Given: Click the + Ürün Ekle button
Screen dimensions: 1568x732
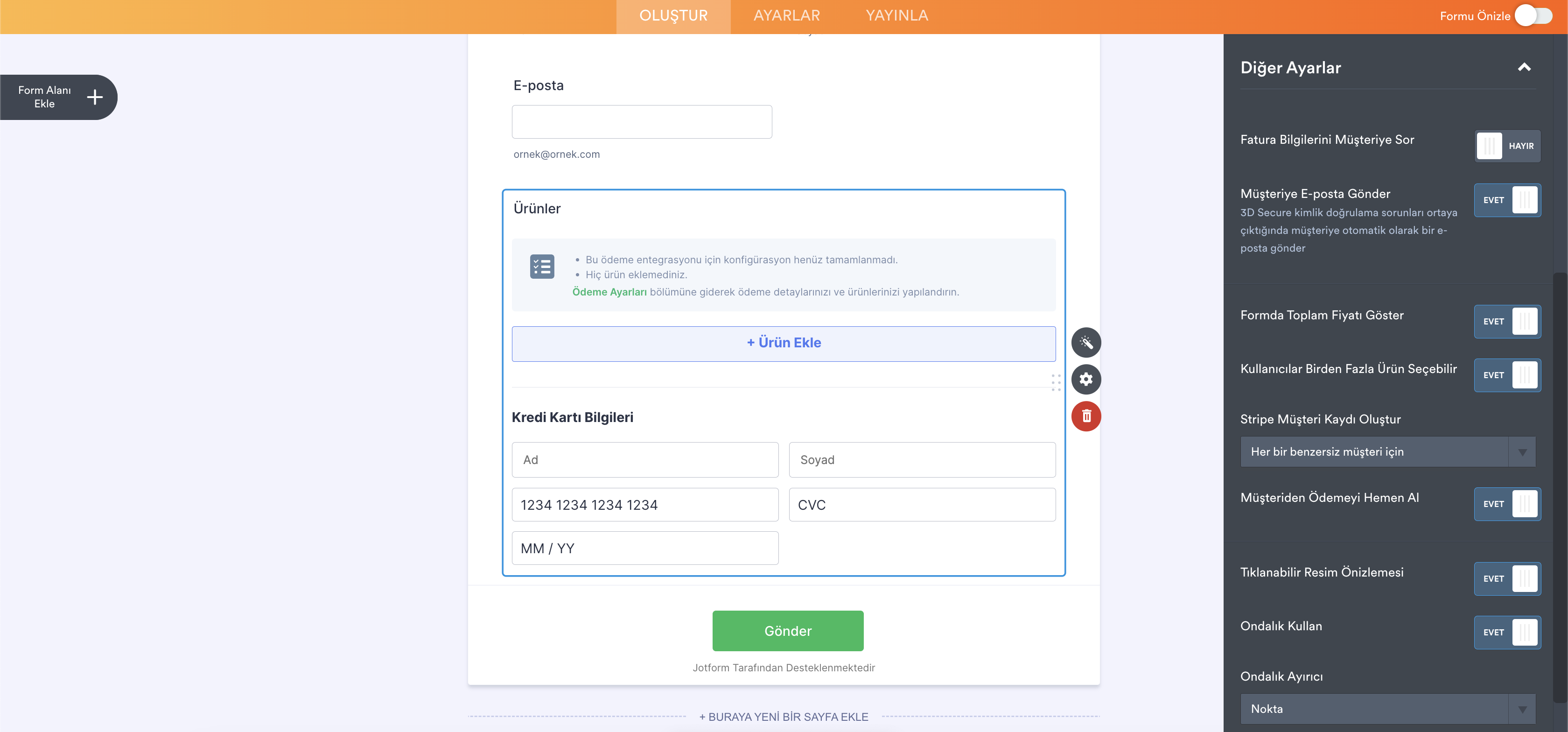Looking at the screenshot, I should click(784, 344).
